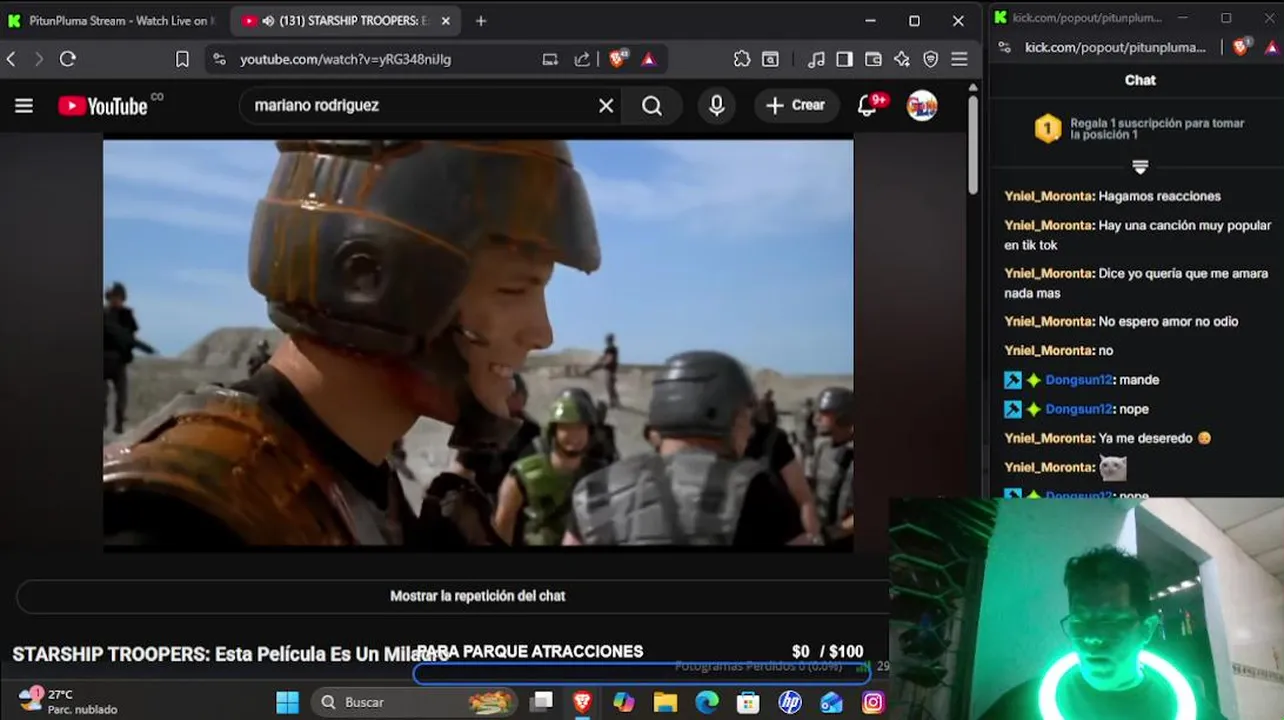
Task: Click the Kick popout window address bar
Action: 1115,47
